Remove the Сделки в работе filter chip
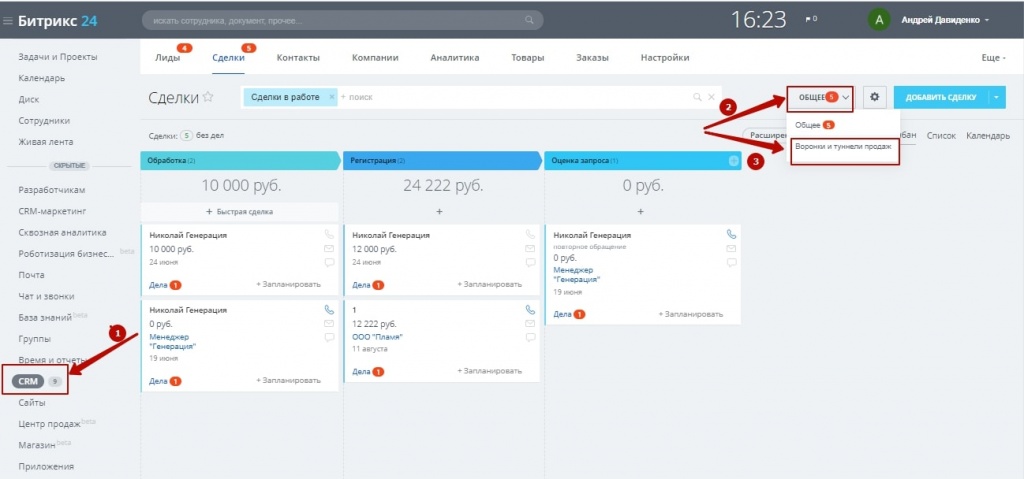 tap(332, 97)
